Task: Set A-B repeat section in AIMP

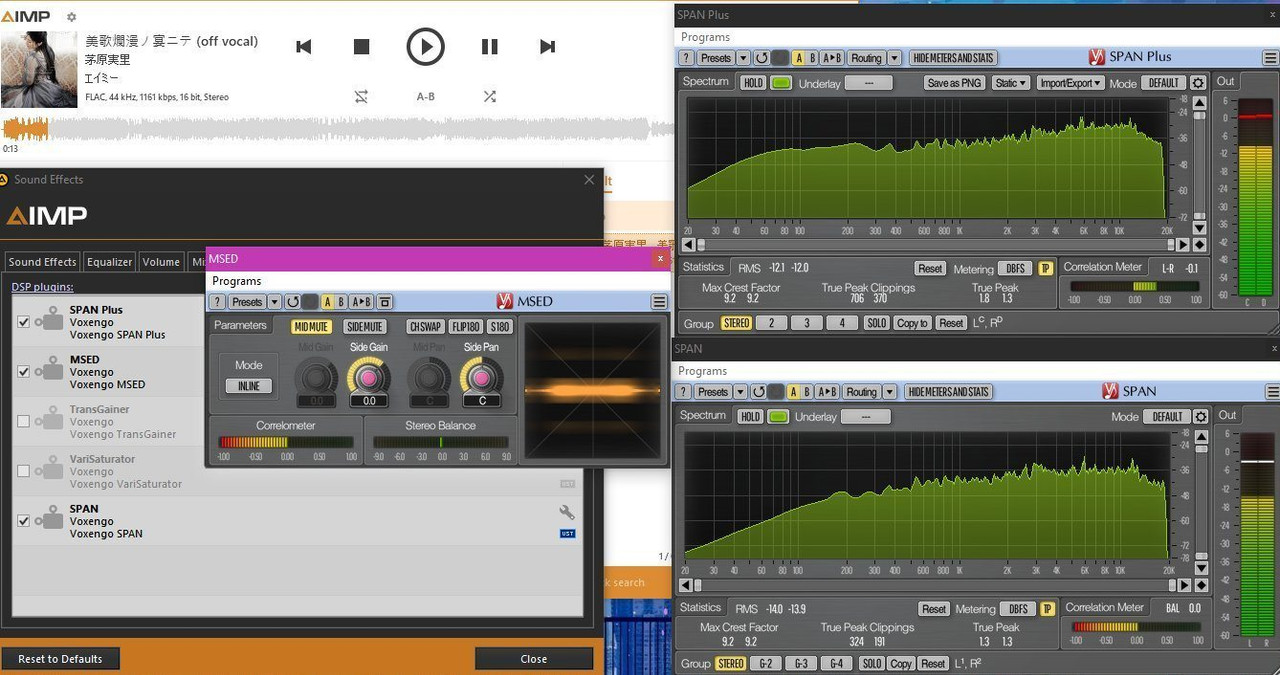Action: [425, 97]
